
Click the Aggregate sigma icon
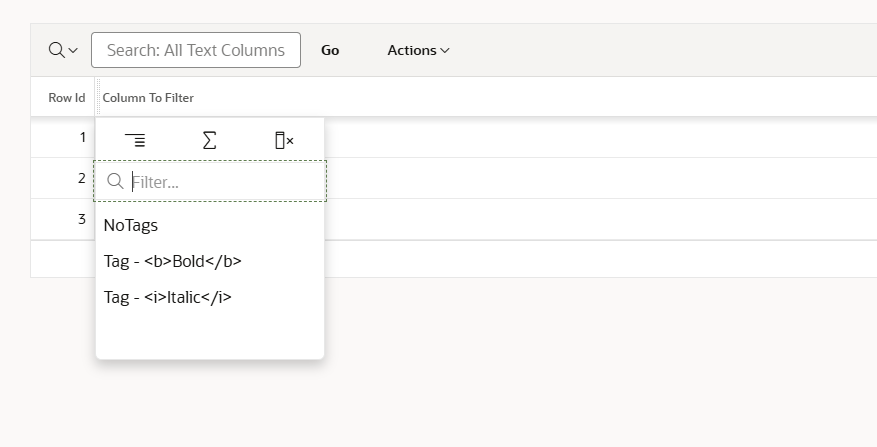coord(209,141)
